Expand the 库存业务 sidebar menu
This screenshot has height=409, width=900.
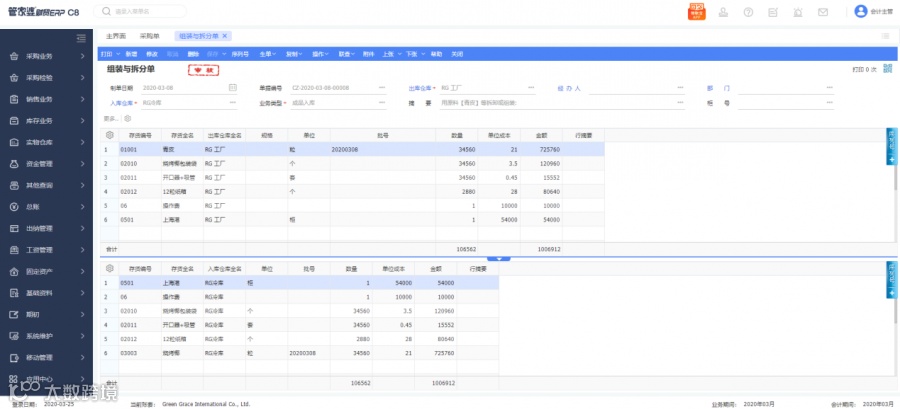click(x=46, y=121)
